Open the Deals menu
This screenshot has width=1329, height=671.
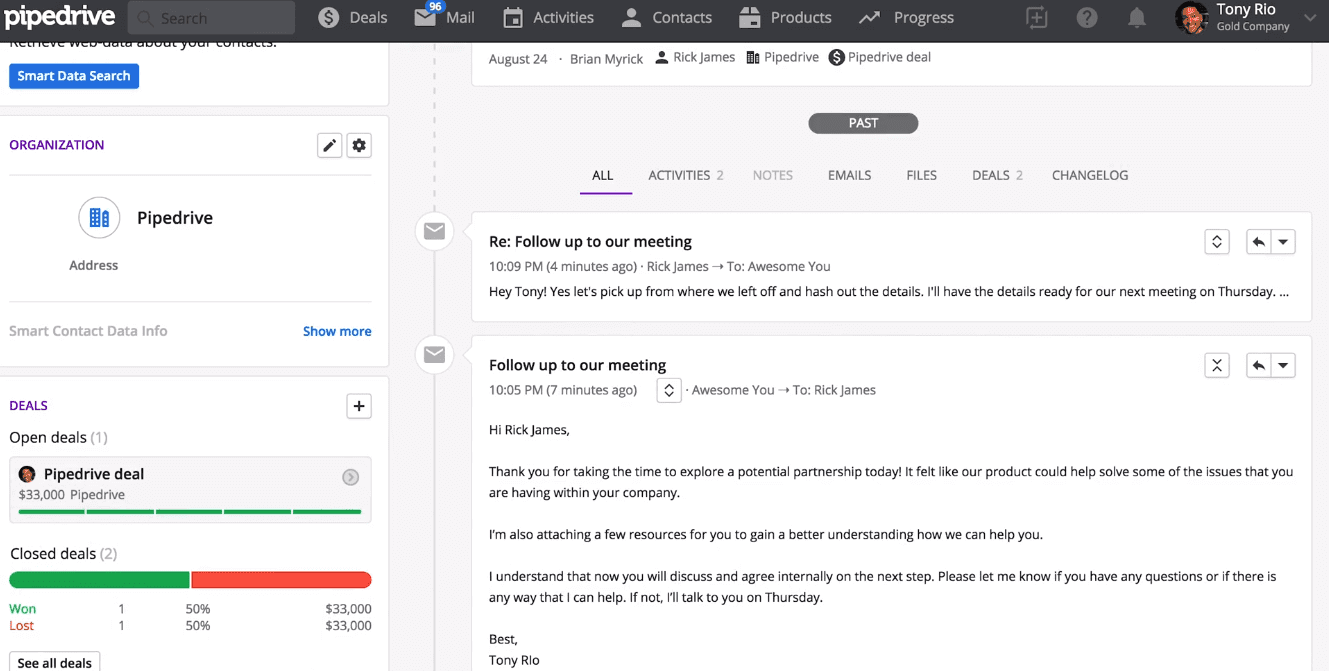[x=352, y=18]
